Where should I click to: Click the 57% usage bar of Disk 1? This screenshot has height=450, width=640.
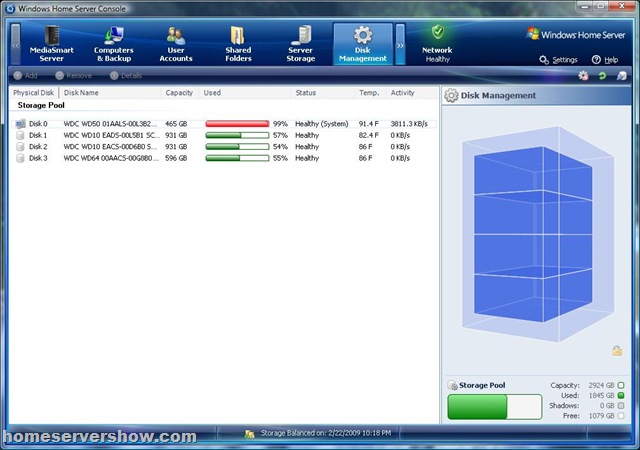237,135
